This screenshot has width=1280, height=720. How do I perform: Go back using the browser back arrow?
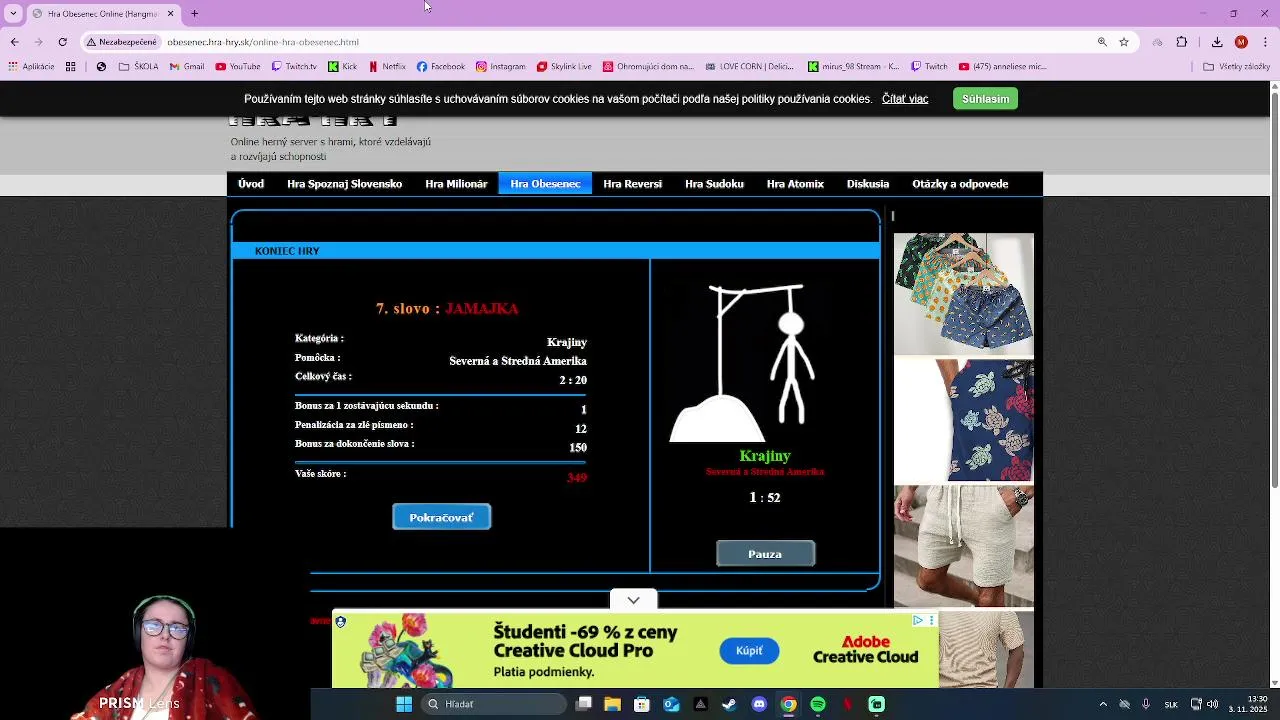click(x=14, y=42)
